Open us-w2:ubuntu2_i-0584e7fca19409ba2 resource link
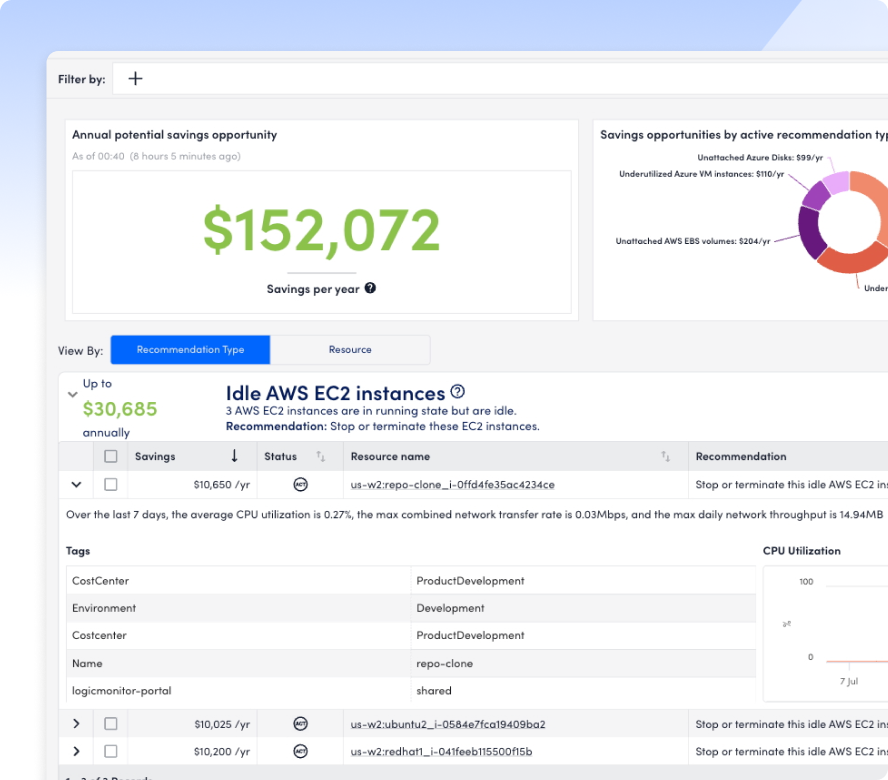 click(448, 724)
